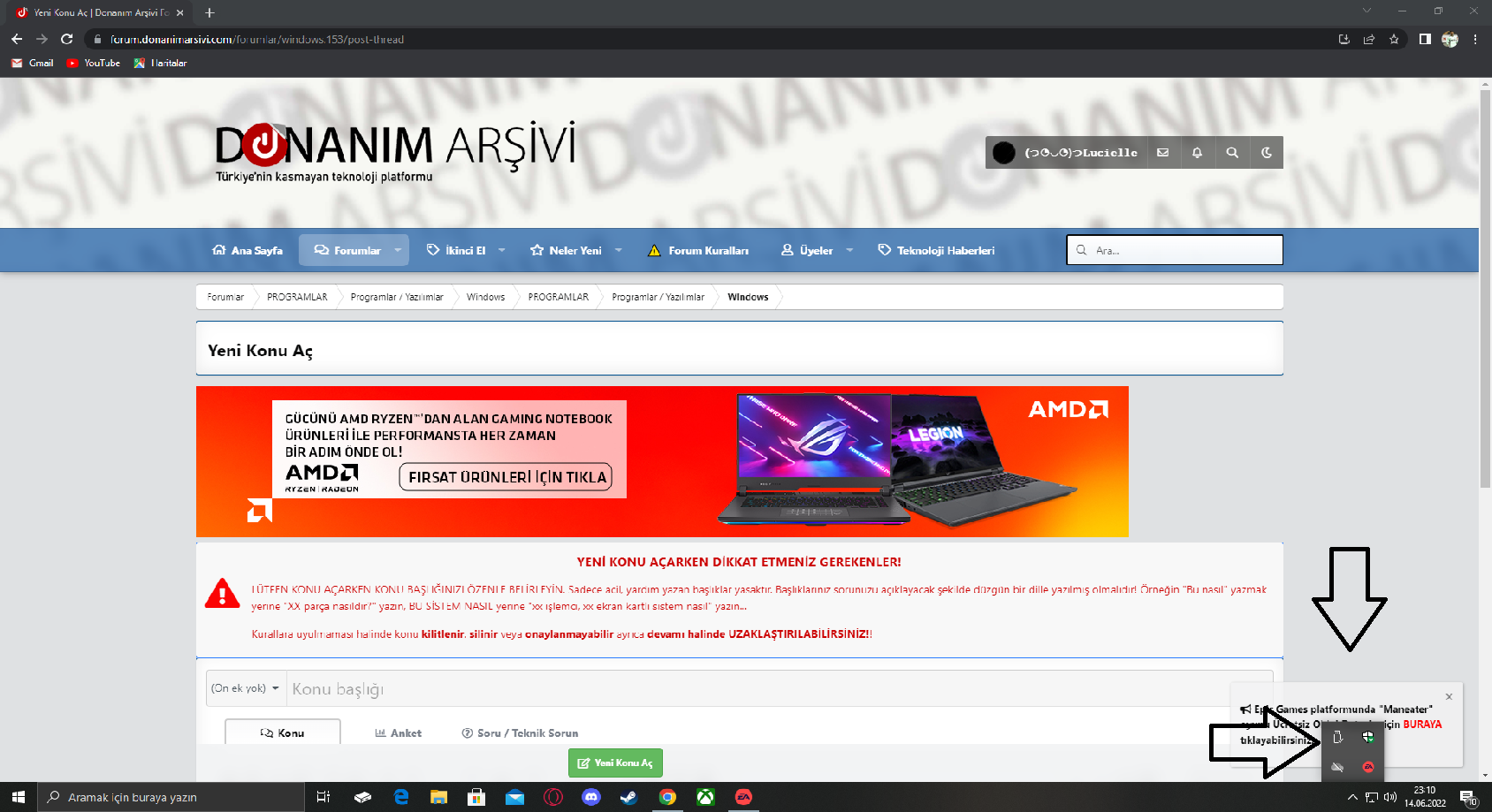This screenshot has width=1492, height=812.
Task: Click the green Yeni Konu Aç button
Action: click(x=615, y=763)
